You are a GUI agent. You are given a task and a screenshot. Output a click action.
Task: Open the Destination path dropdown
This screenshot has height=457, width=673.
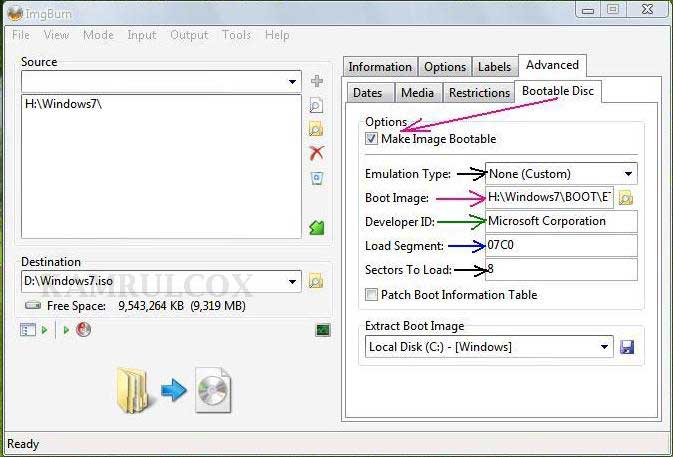(x=292, y=281)
